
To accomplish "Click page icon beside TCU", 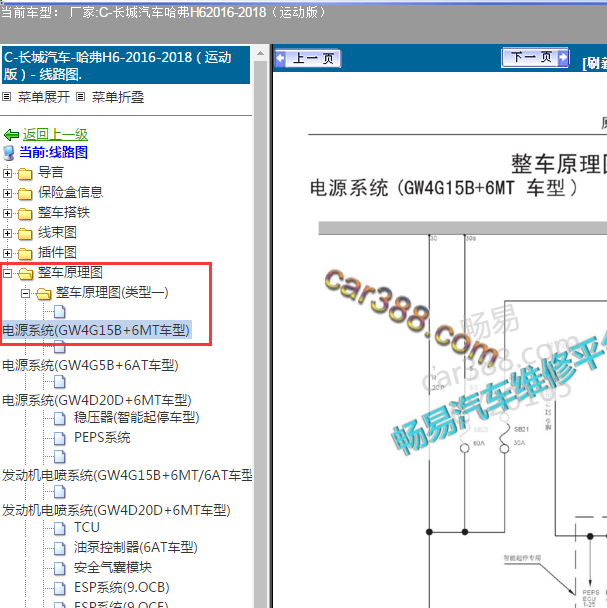I will [x=60, y=528].
